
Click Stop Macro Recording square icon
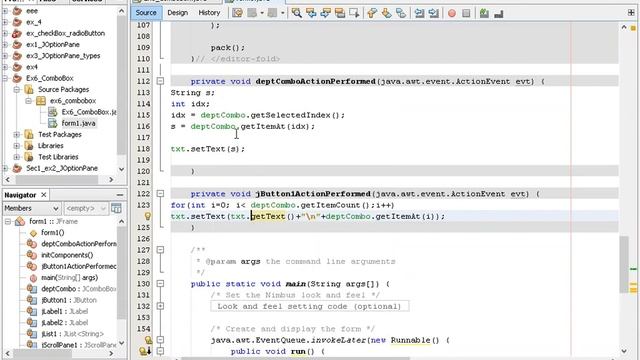466,13
